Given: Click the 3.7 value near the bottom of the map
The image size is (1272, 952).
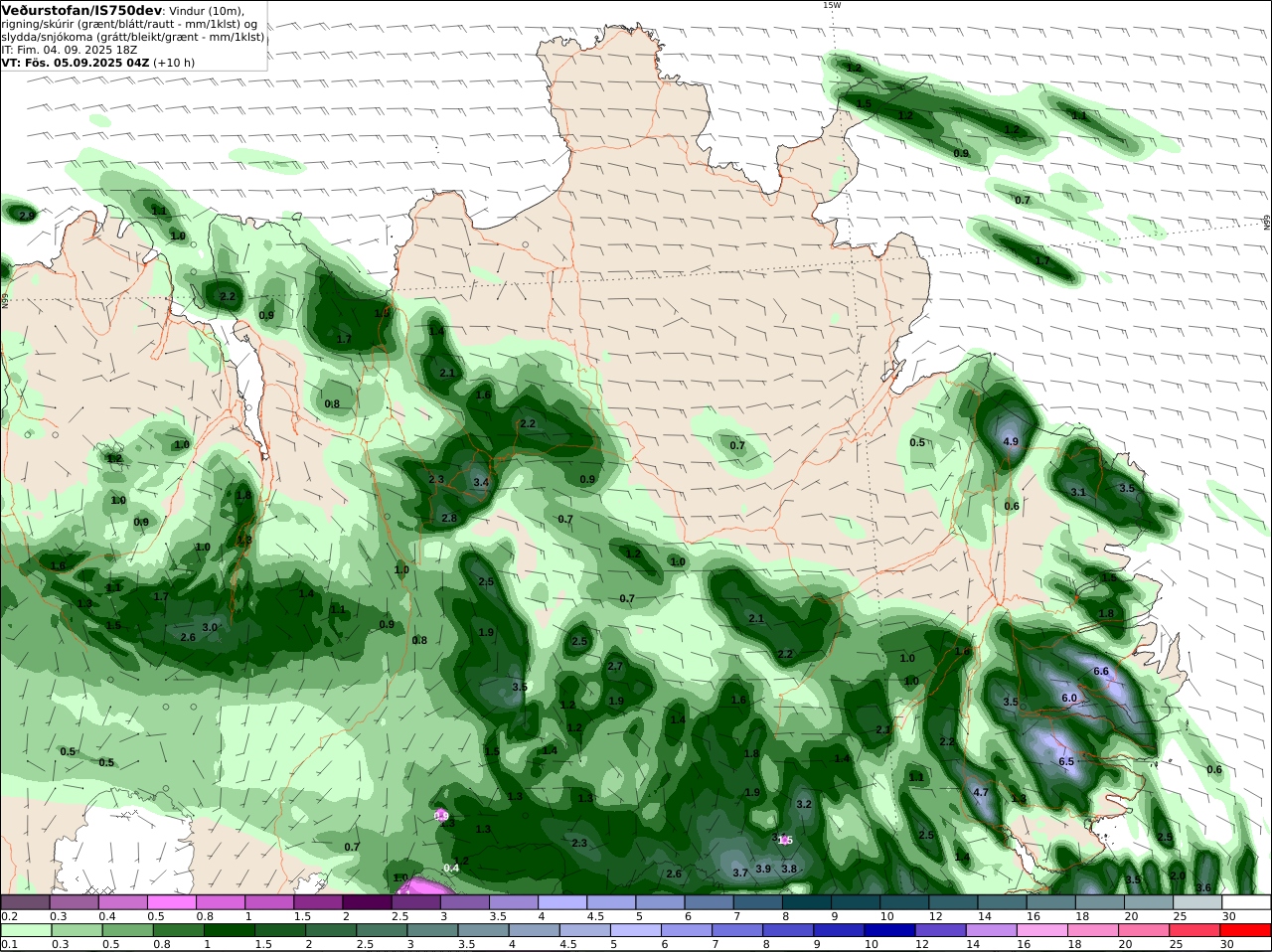Looking at the screenshot, I should pos(740,873).
